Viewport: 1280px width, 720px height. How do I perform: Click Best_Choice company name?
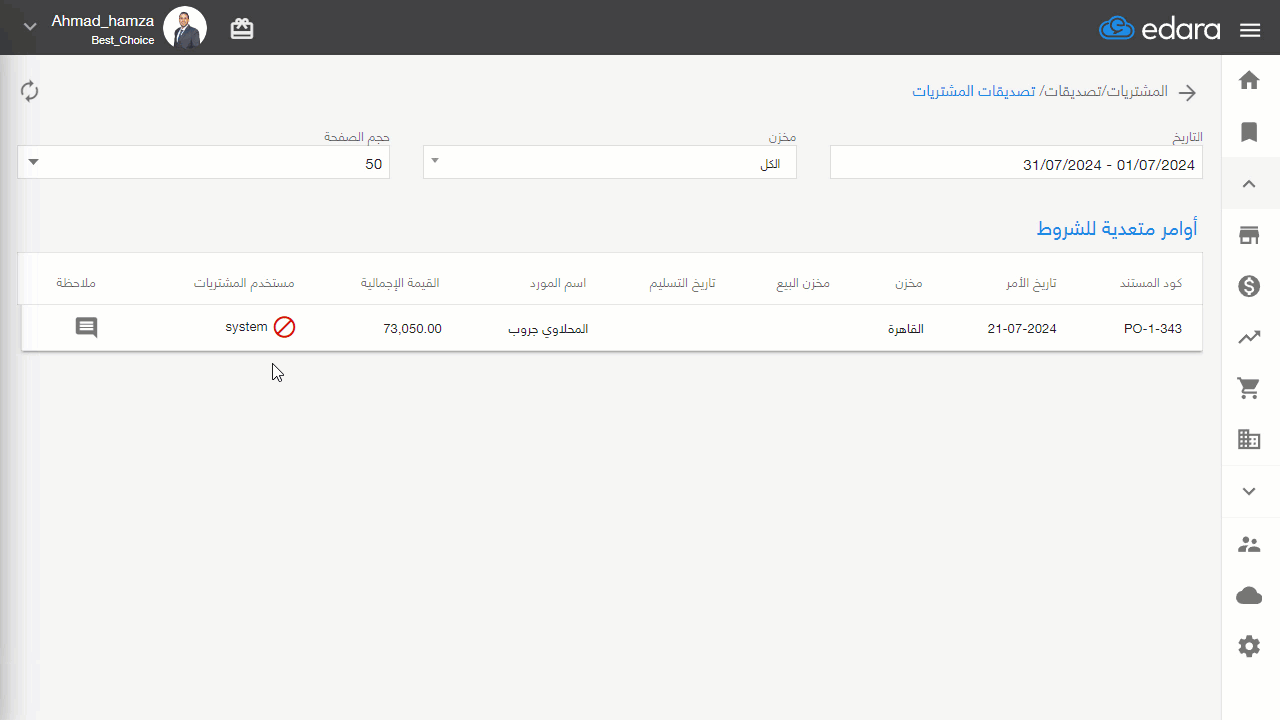(x=123, y=41)
